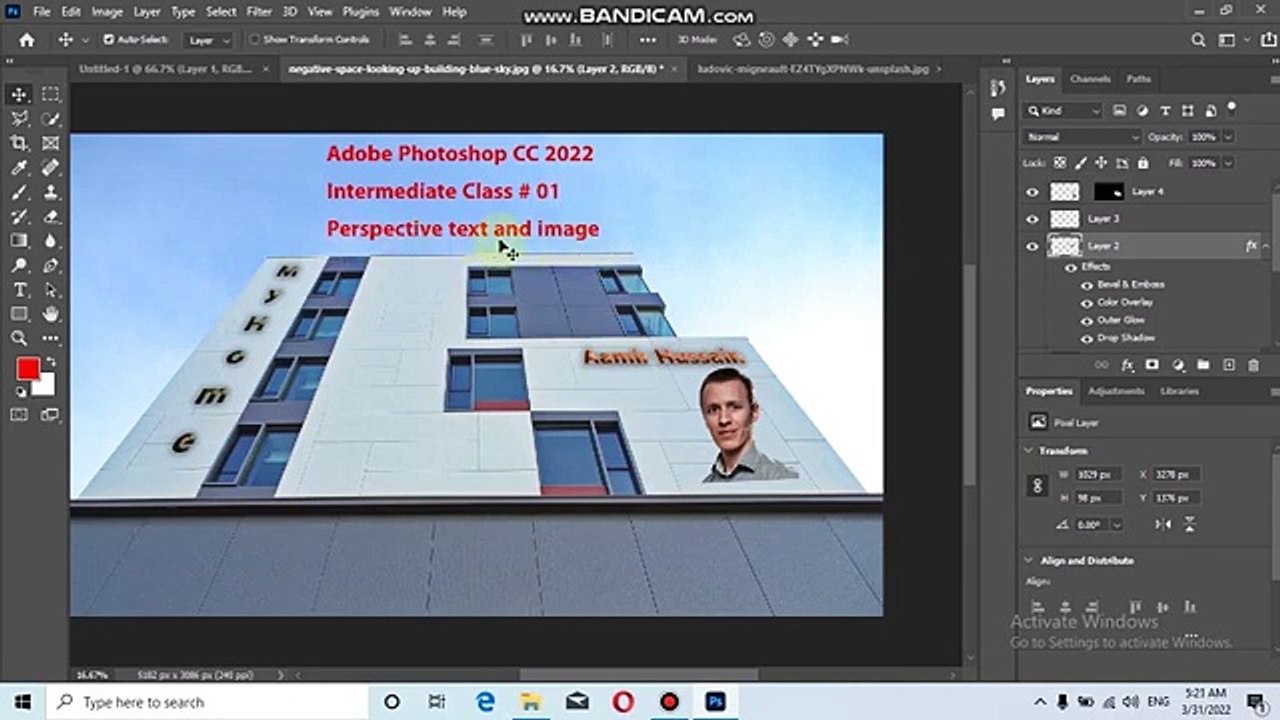Select the Quick Selection tool
1280x720 pixels.
[50, 119]
